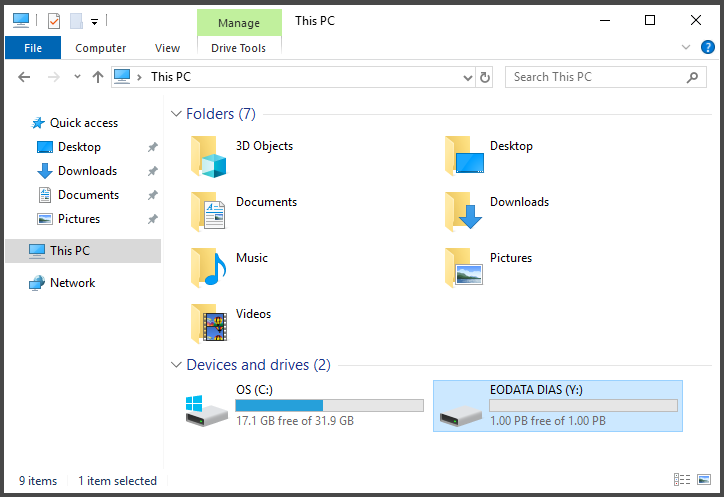
Task: Open Help with the question mark icon
Action: click(x=707, y=47)
